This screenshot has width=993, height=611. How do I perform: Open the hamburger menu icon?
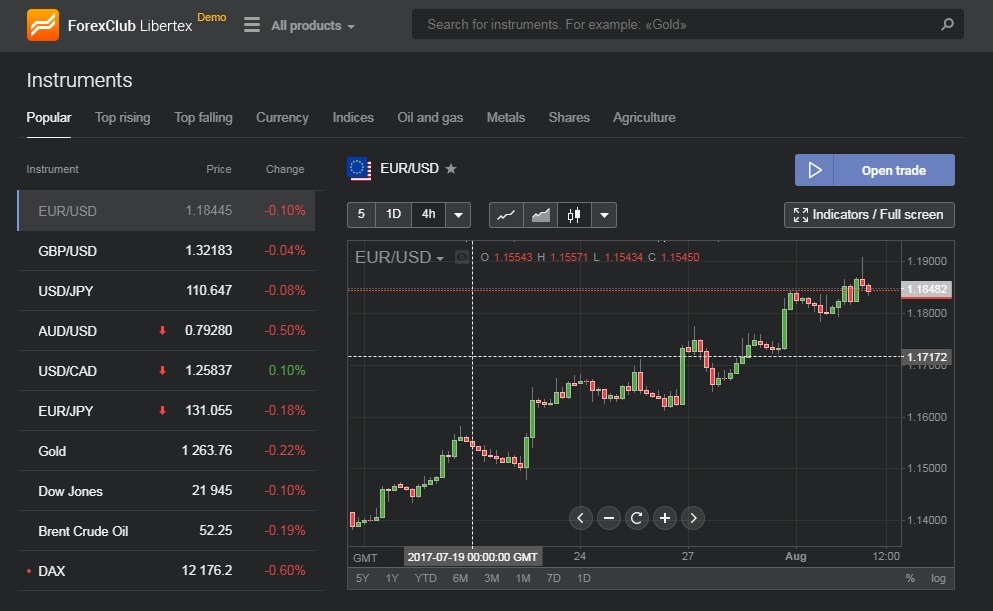click(x=251, y=25)
